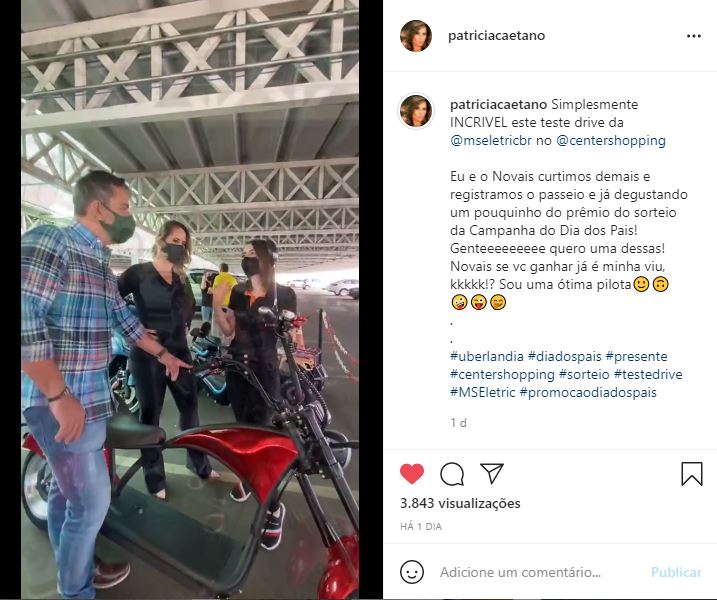This screenshot has height=600, width=717.
Task: Open the #uberlandia hashtag
Action: tap(487, 356)
